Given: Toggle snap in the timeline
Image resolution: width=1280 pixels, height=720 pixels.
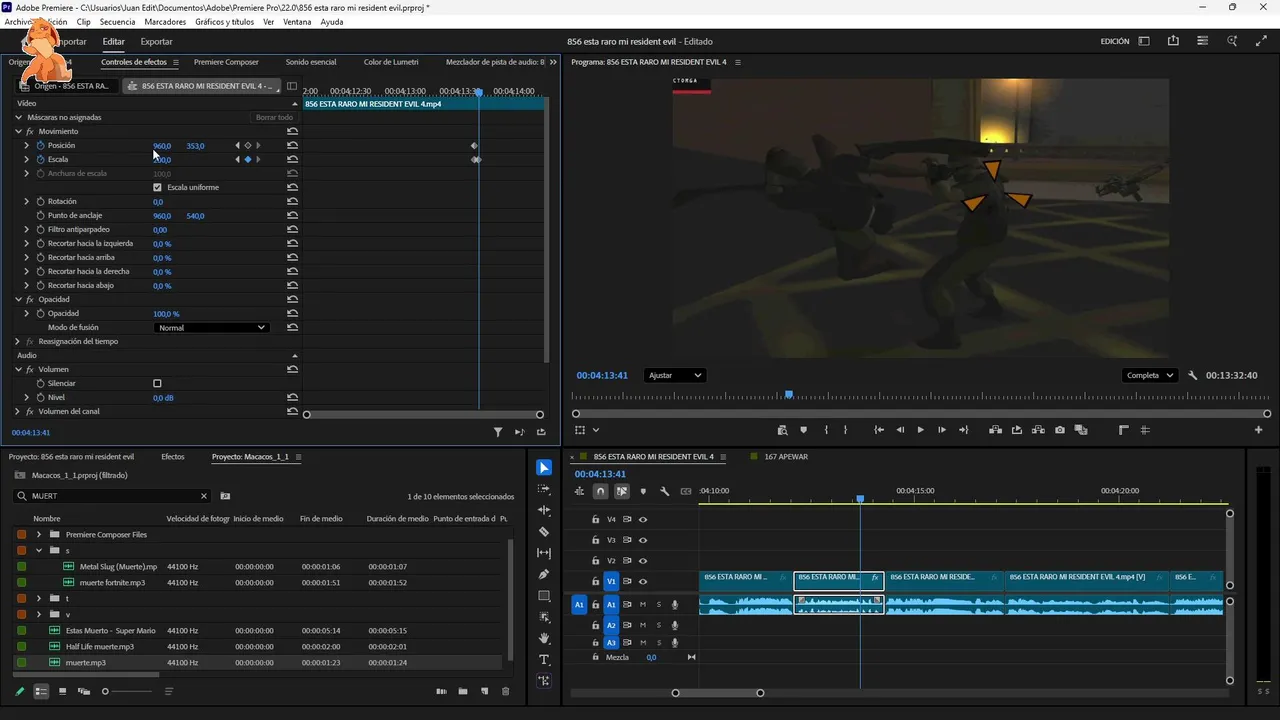Looking at the screenshot, I should pos(600,491).
